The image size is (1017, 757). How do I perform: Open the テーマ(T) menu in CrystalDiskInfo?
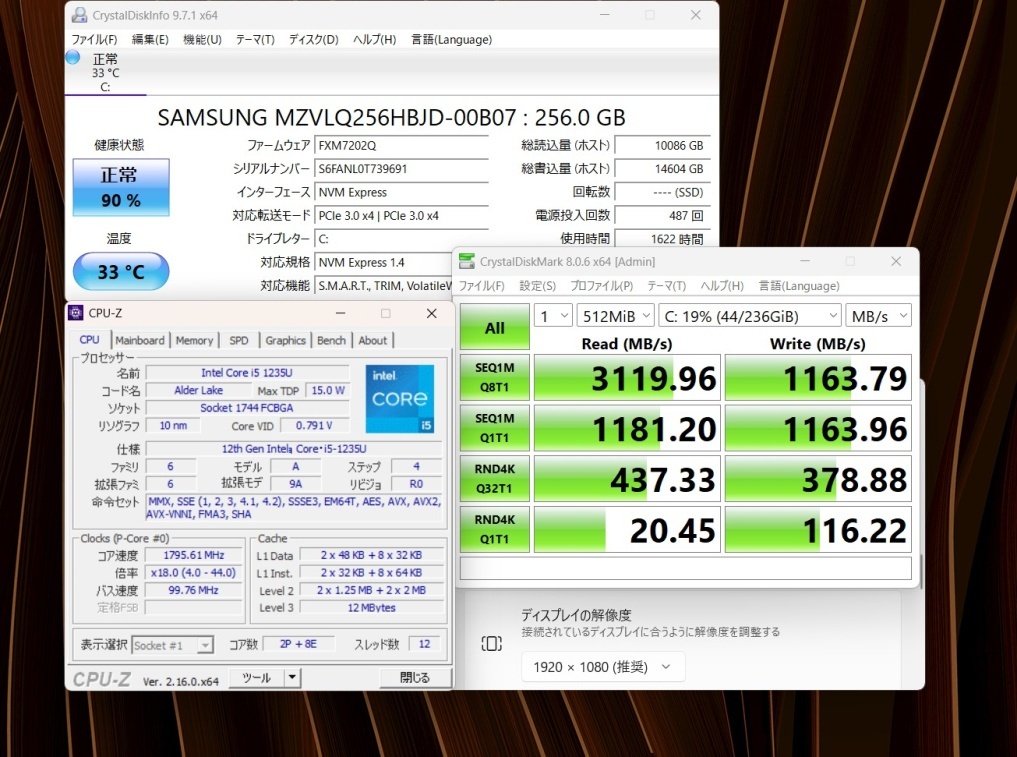(255, 40)
